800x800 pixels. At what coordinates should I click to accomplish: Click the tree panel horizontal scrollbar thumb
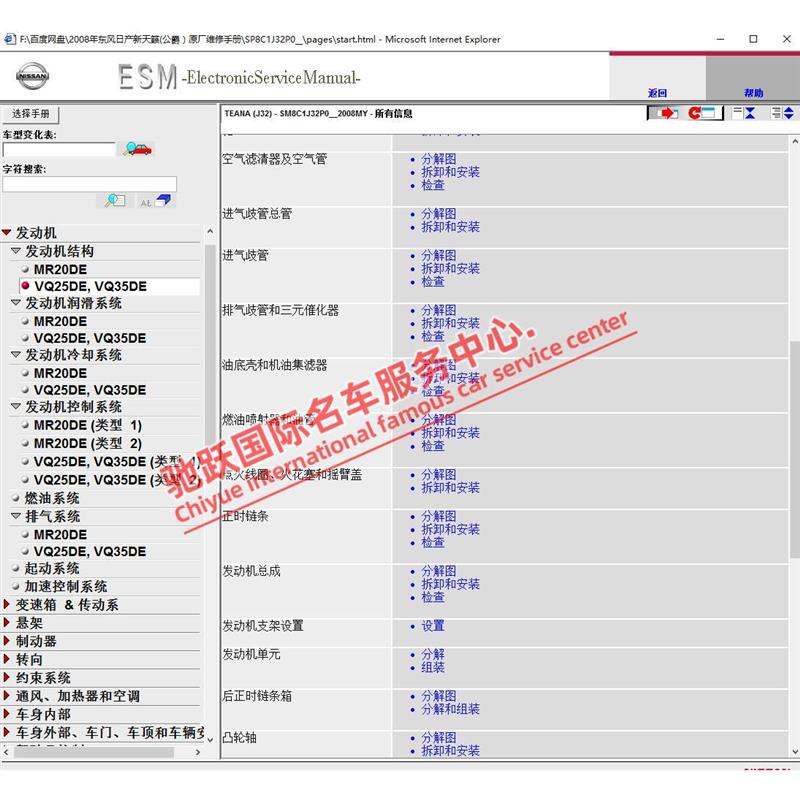pyautogui.click(x=93, y=753)
